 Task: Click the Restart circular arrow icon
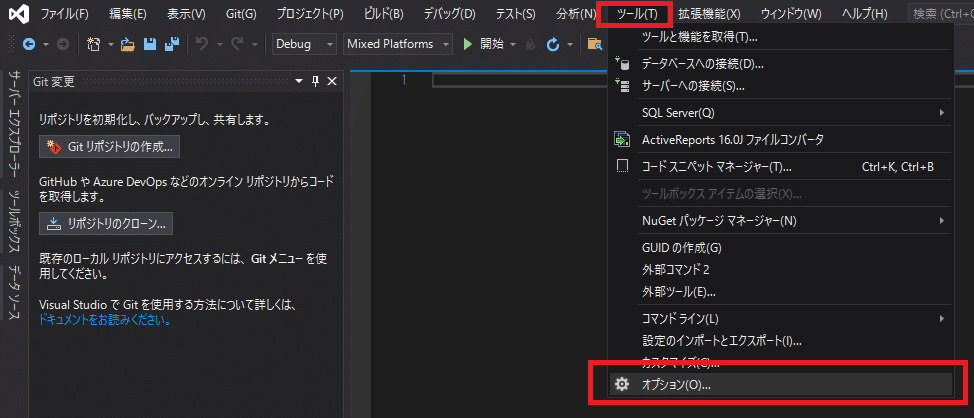point(552,44)
